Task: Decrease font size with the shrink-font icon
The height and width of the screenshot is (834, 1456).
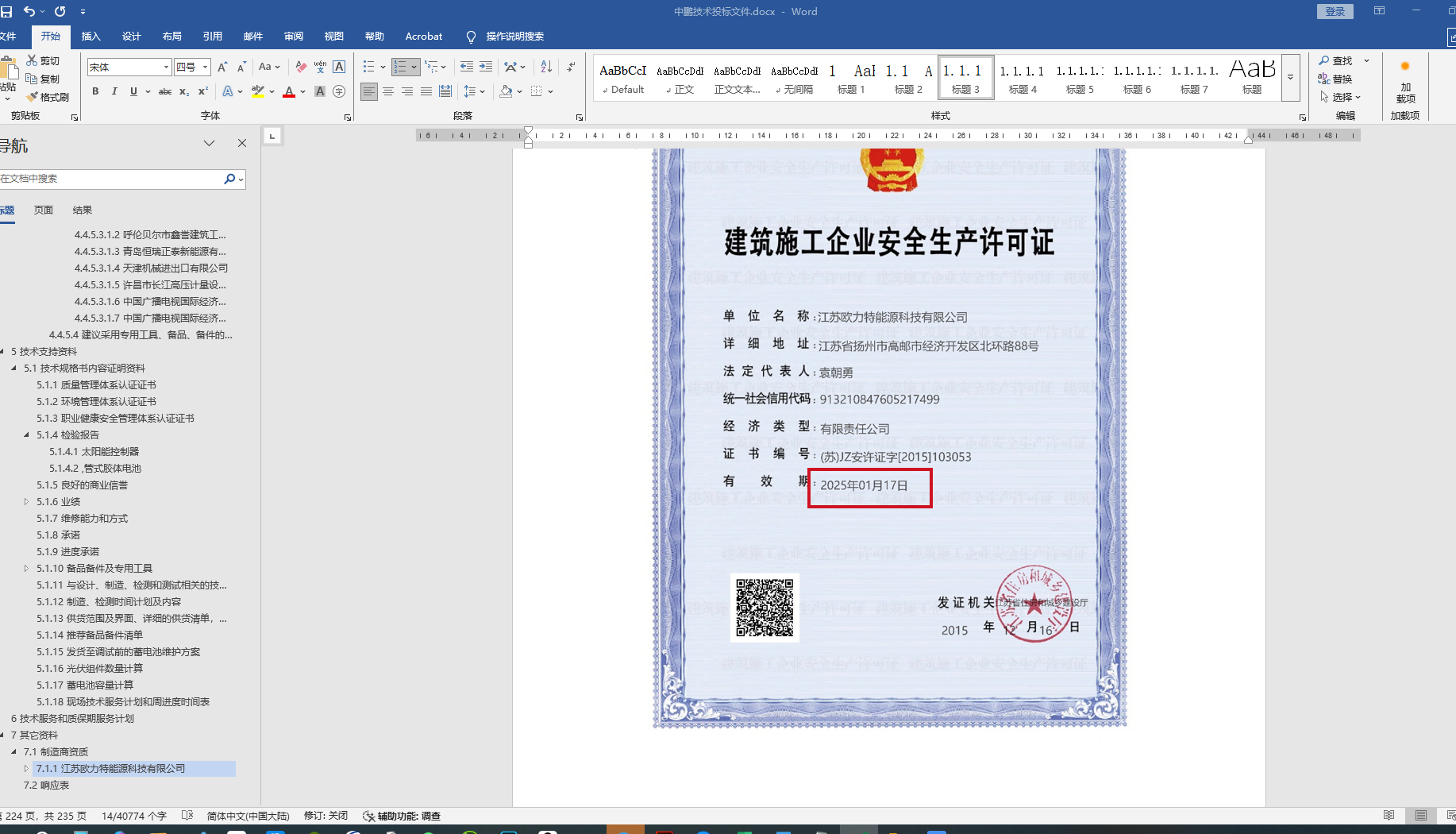Action: click(x=241, y=67)
